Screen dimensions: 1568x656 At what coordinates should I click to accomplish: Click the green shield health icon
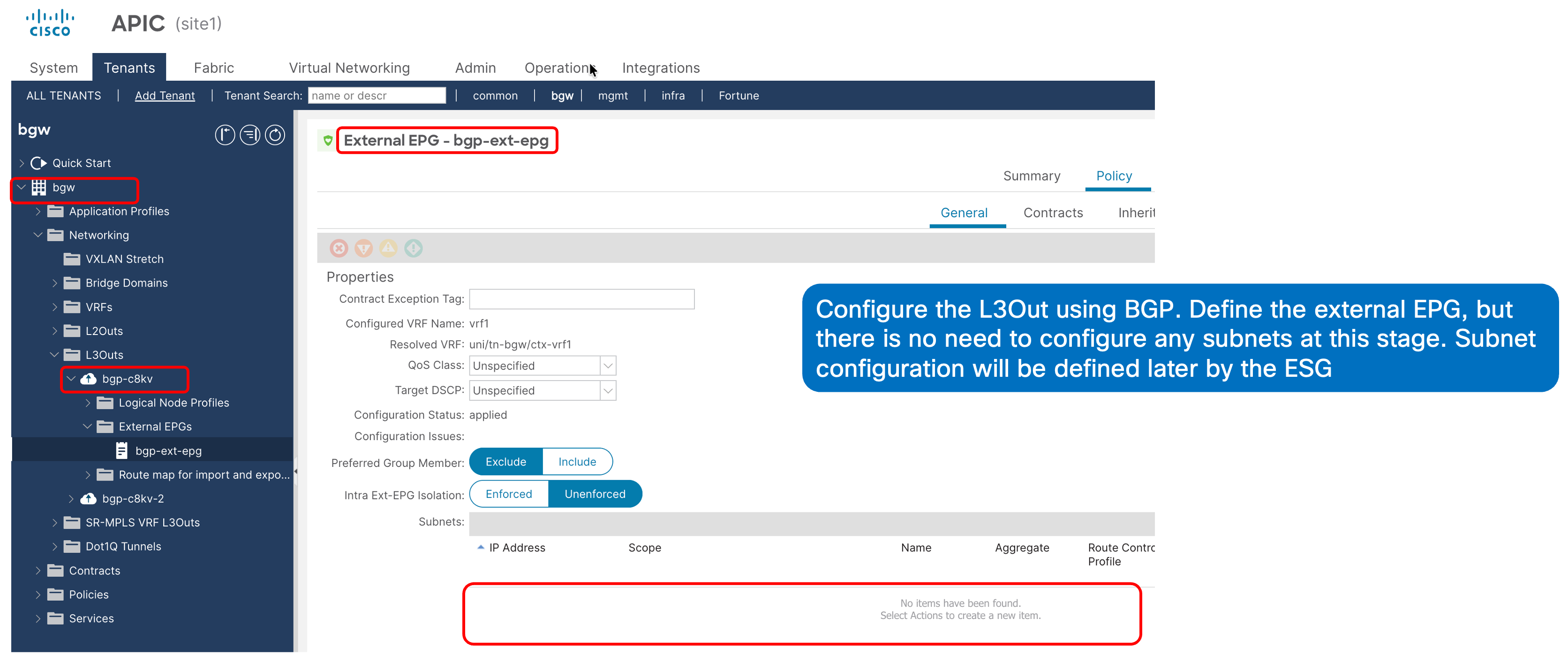pos(327,141)
